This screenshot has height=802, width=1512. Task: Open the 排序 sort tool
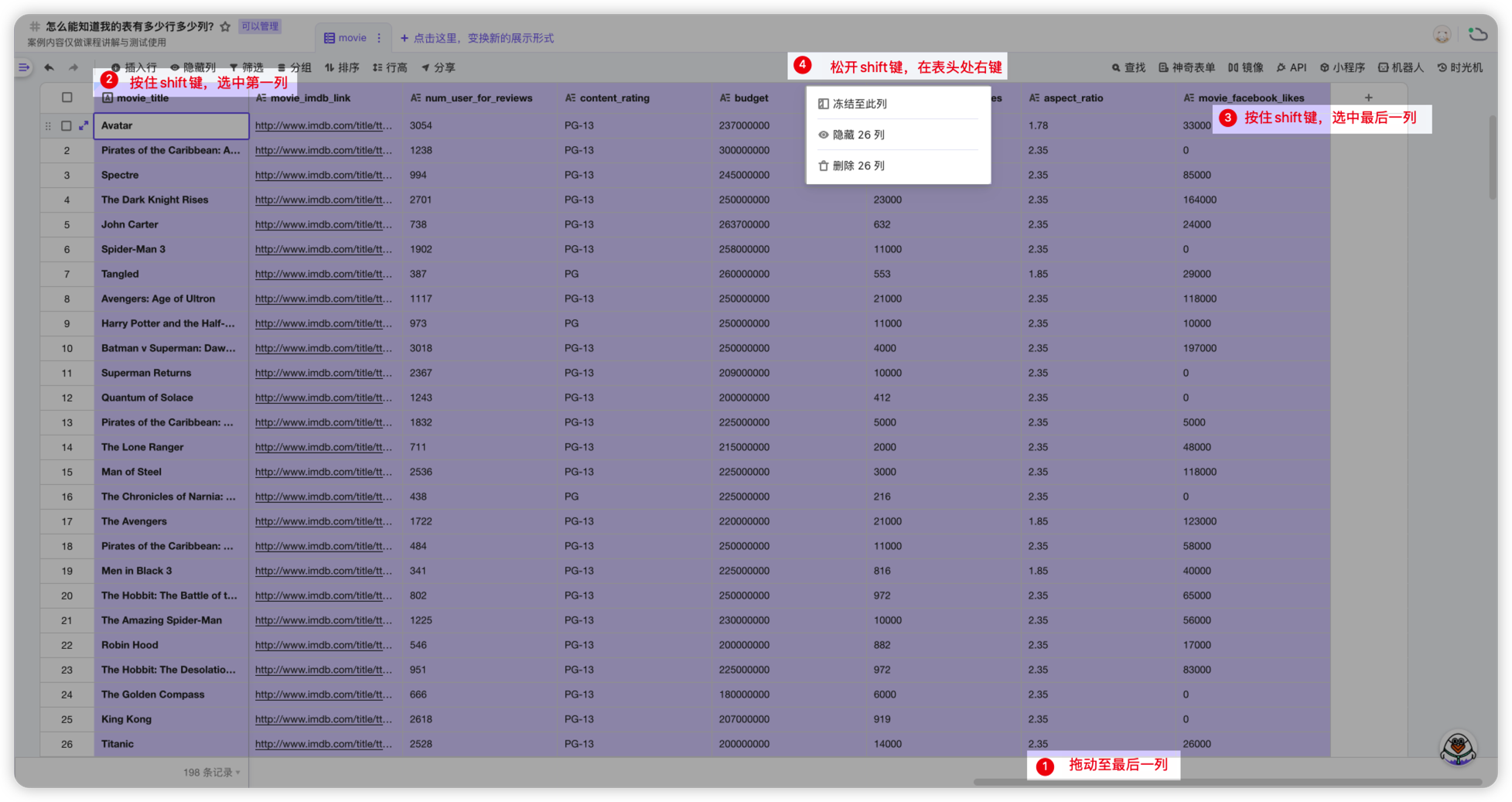point(342,67)
